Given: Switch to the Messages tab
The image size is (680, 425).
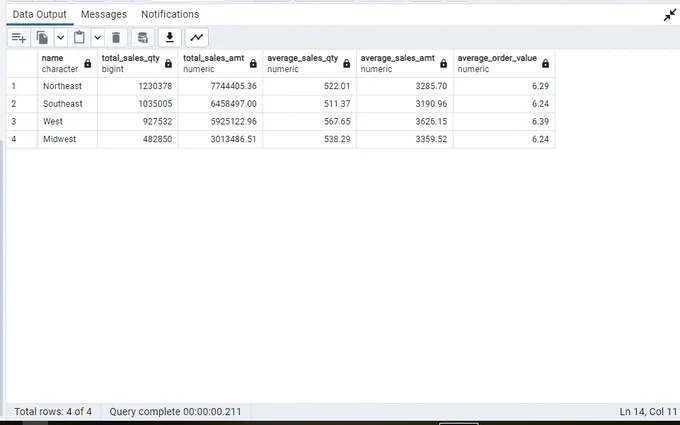Looking at the screenshot, I should point(104,14).
